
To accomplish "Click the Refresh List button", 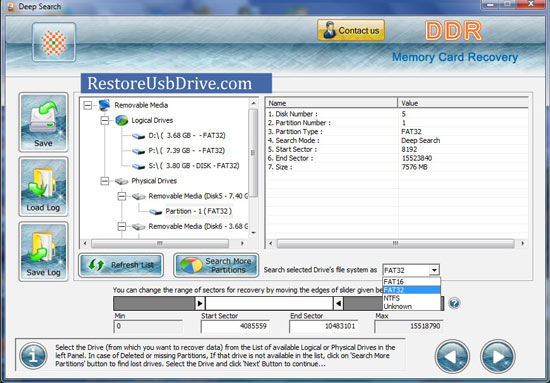I will pyautogui.click(x=121, y=265).
